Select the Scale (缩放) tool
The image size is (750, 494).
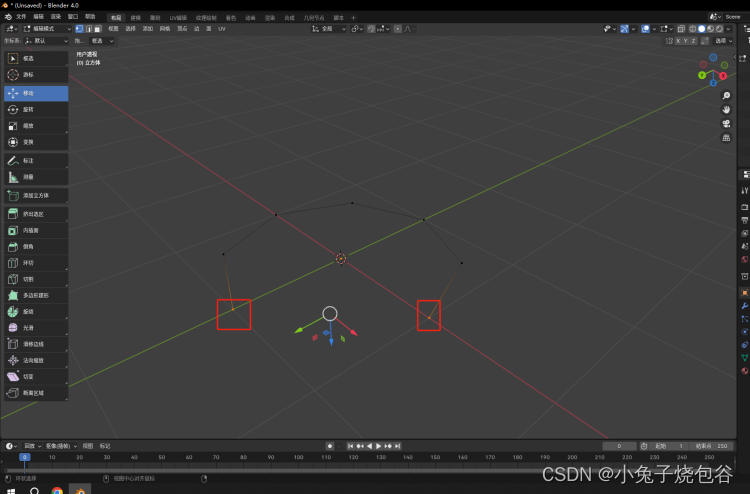[36, 126]
